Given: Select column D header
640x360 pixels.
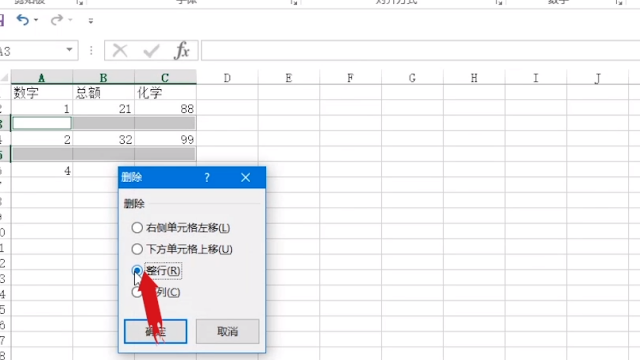Looking at the screenshot, I should click(227, 78).
